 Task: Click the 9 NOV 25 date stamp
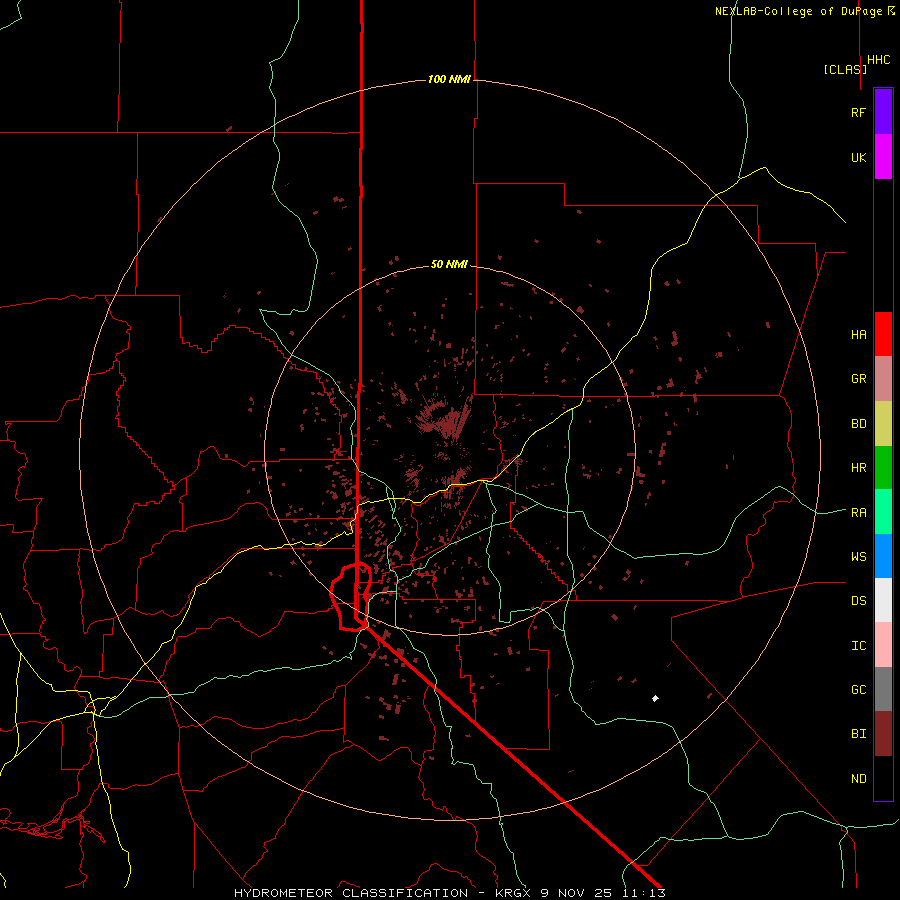coord(579,893)
